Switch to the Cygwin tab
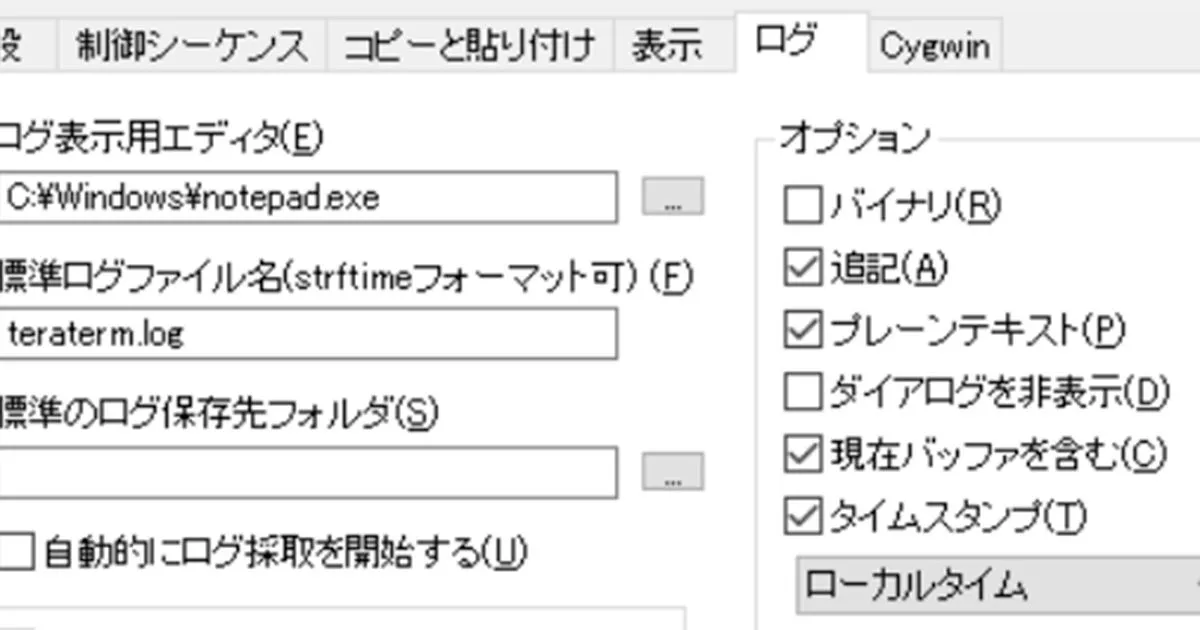The image size is (1200, 630). (x=934, y=47)
